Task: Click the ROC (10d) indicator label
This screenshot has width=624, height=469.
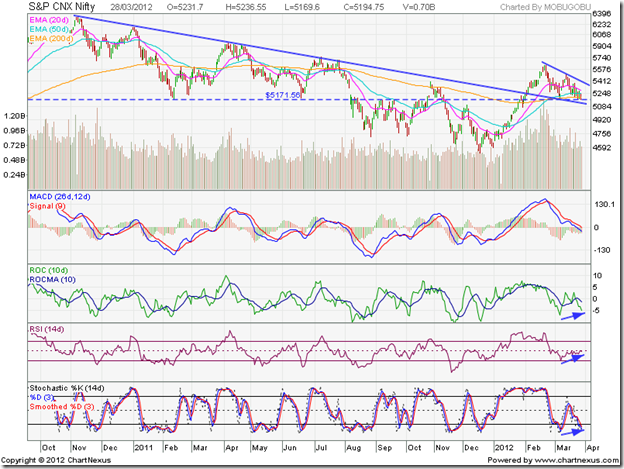Action: tap(49, 270)
